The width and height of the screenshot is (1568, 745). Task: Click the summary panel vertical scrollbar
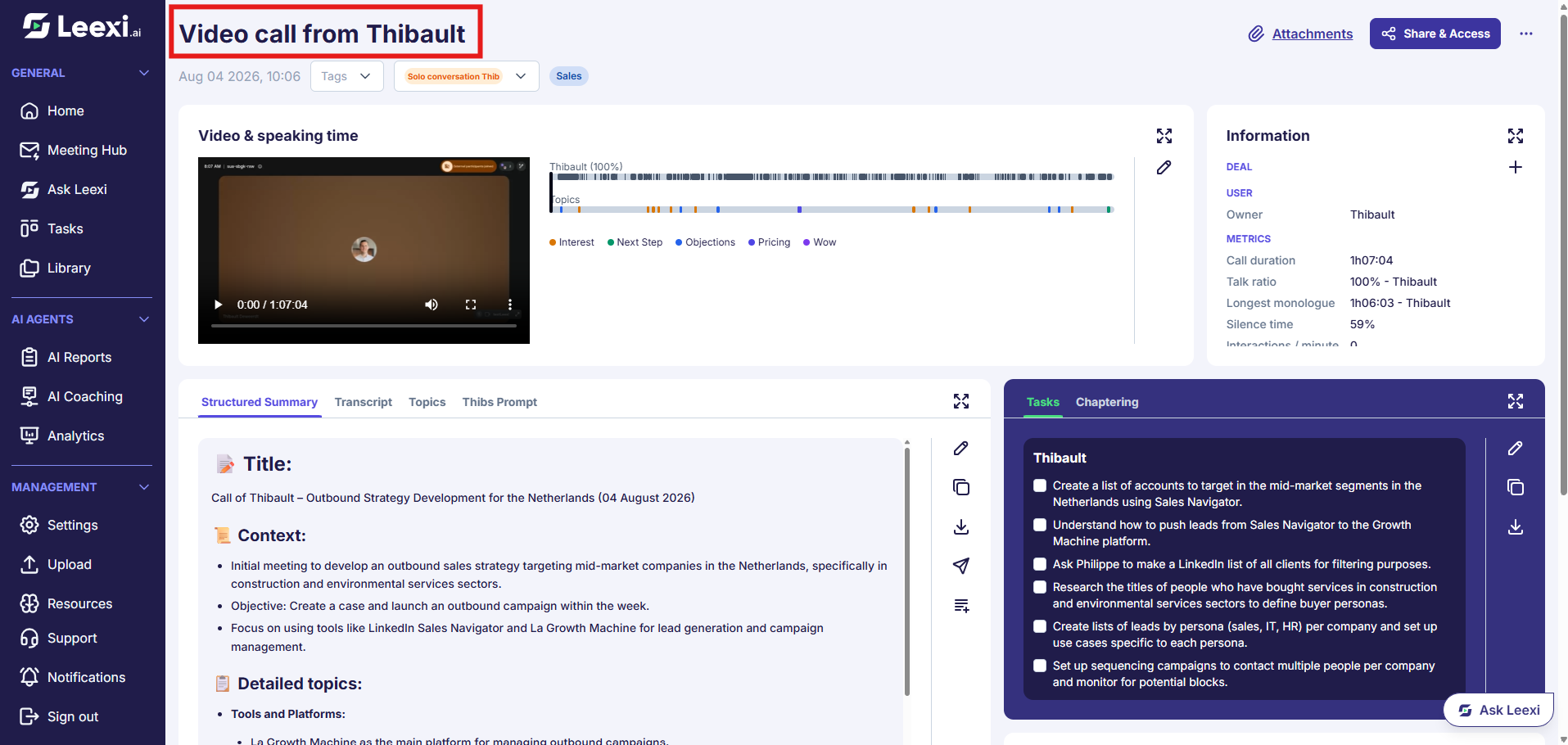(x=906, y=570)
